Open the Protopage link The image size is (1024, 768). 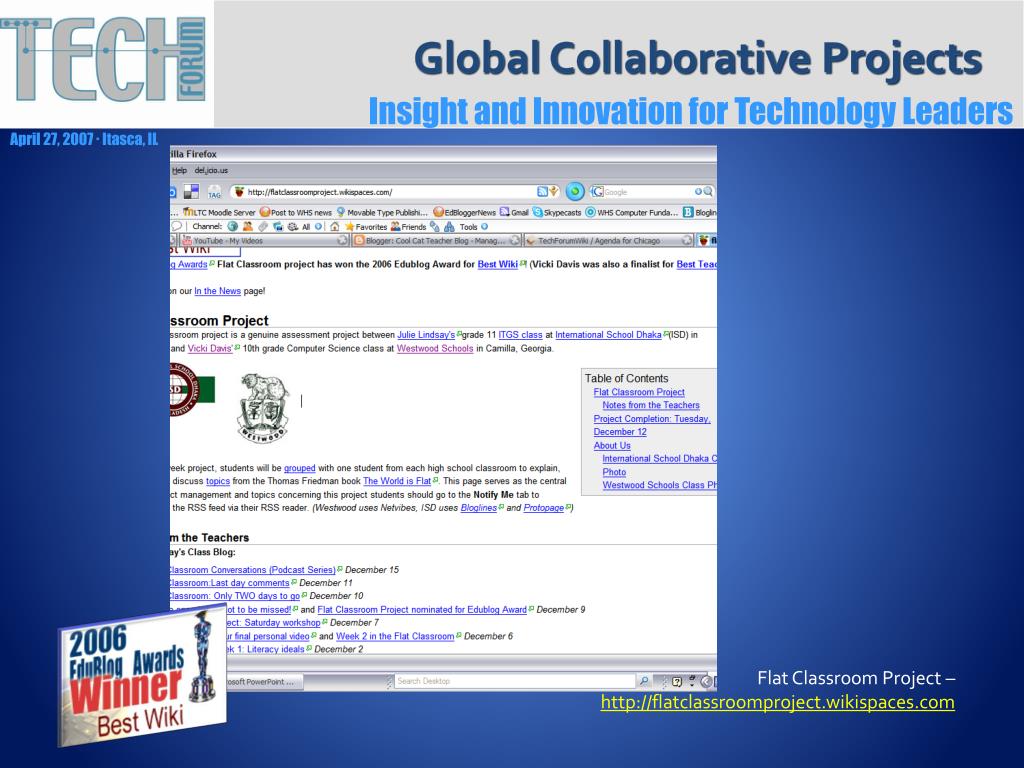coord(543,507)
